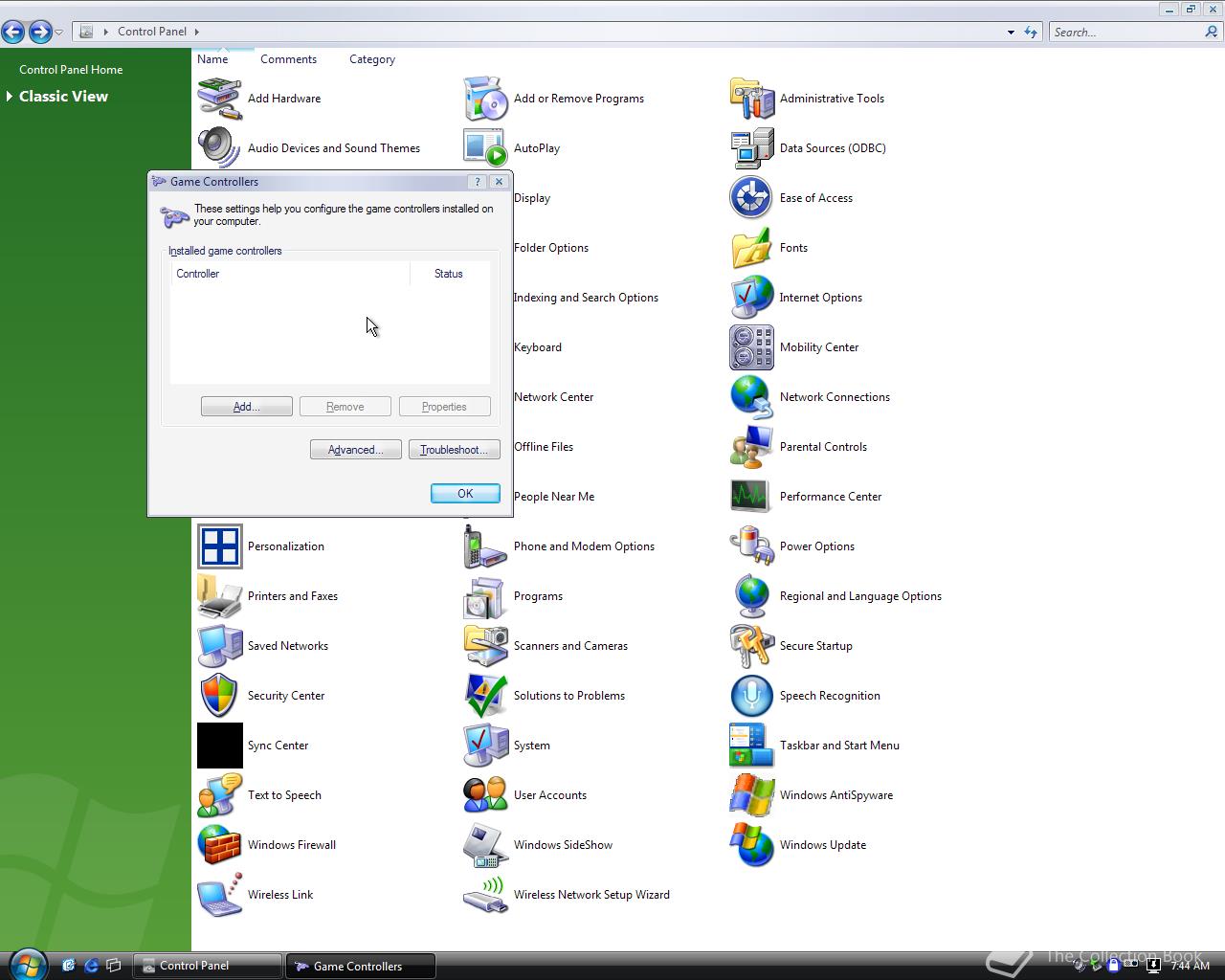Open Administrative Tools icon
Image resolution: width=1225 pixels, height=980 pixels.
751,99
